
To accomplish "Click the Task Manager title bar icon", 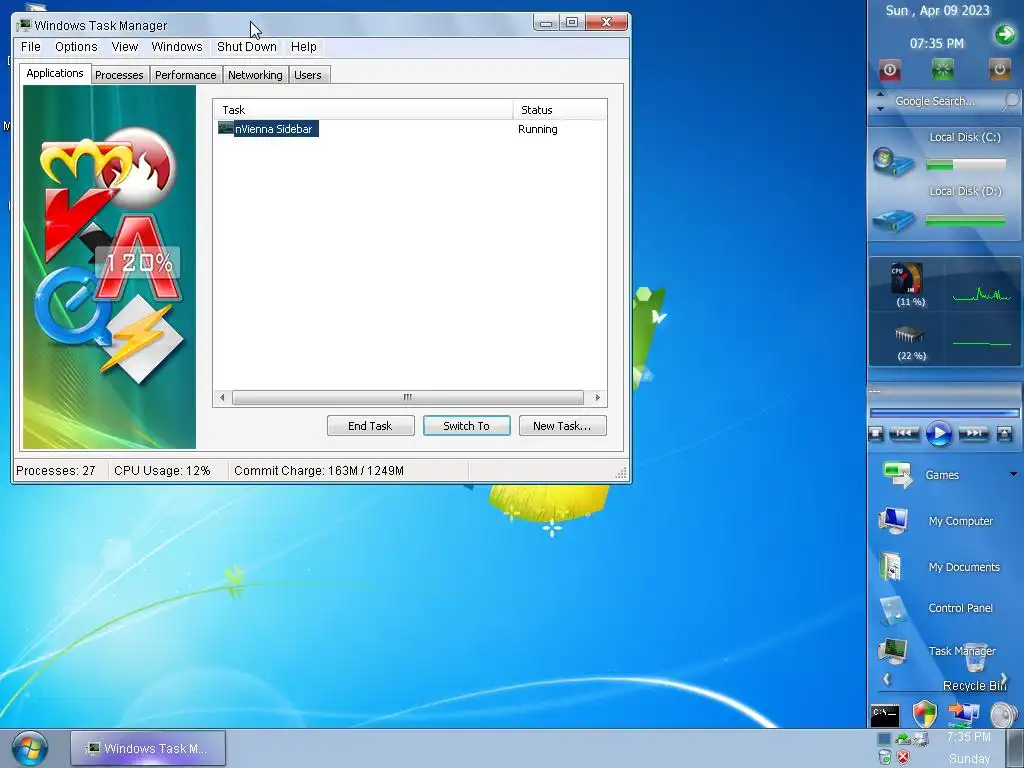I will 24,25.
